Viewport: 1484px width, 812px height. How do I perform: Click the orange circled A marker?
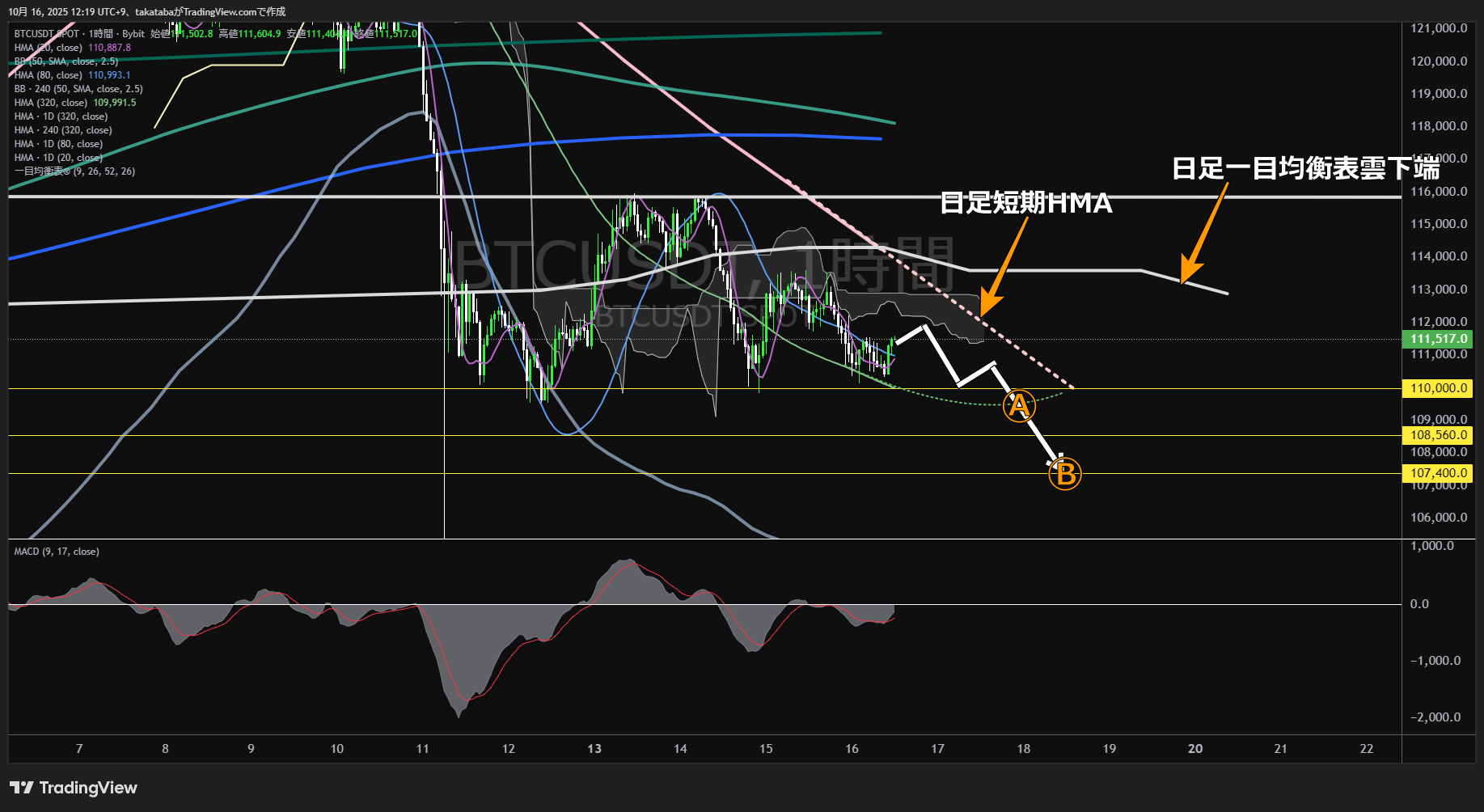point(1018,405)
